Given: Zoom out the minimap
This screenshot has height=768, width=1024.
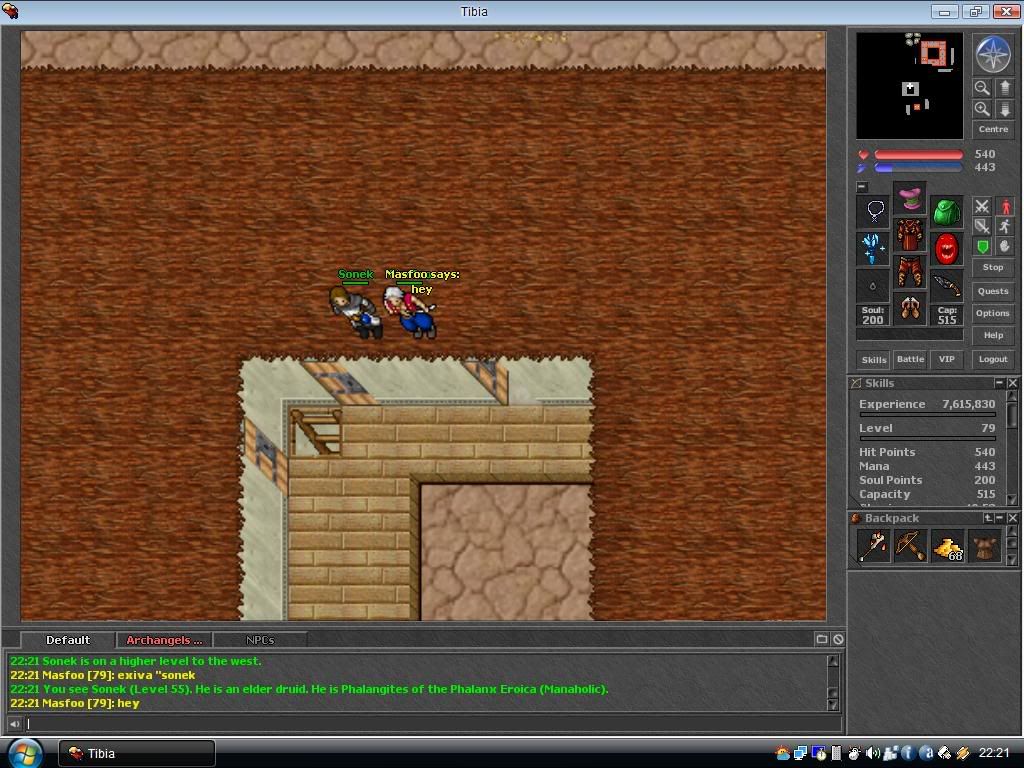Looking at the screenshot, I should point(982,88).
